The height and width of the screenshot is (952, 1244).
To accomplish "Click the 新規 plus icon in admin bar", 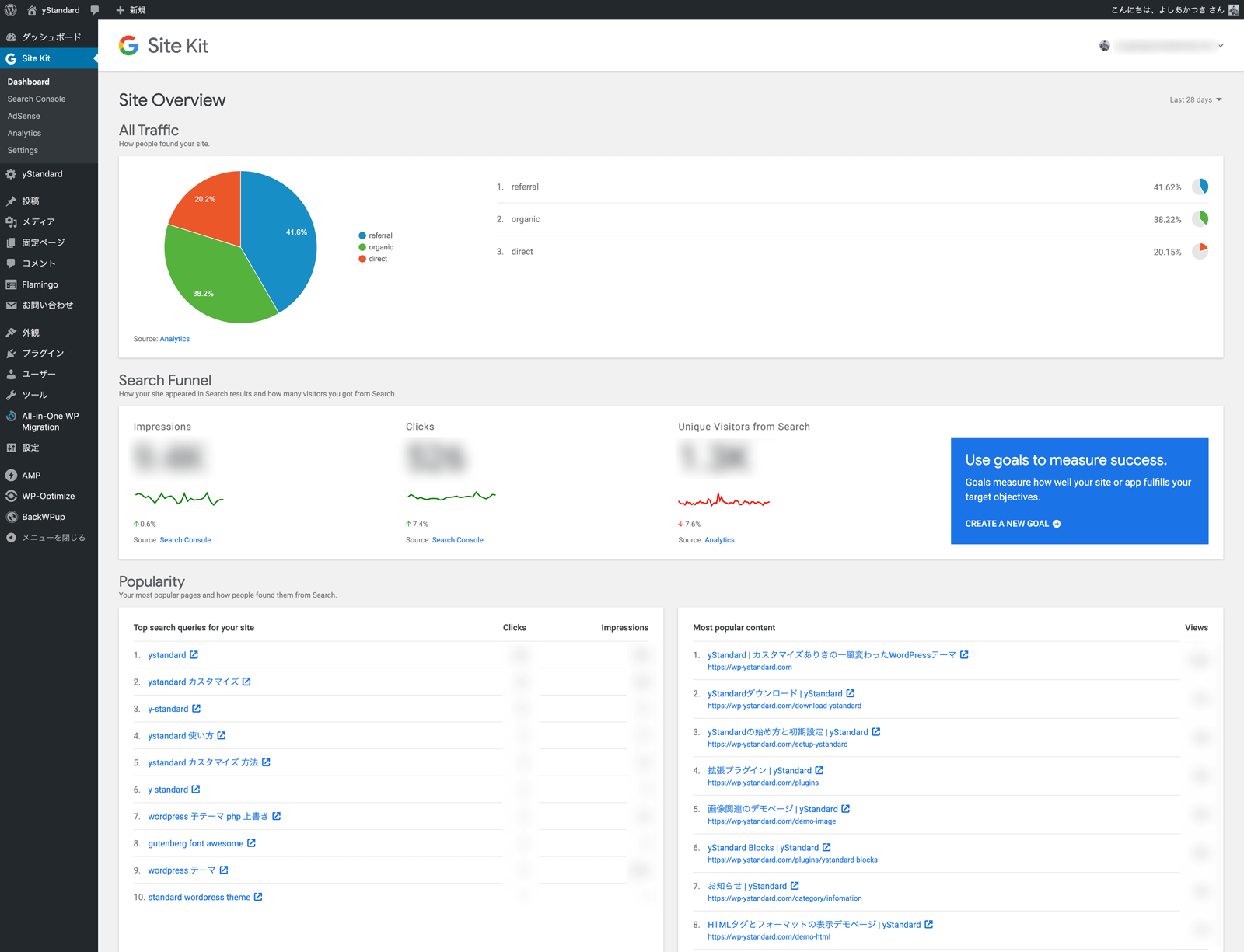I will point(120,10).
